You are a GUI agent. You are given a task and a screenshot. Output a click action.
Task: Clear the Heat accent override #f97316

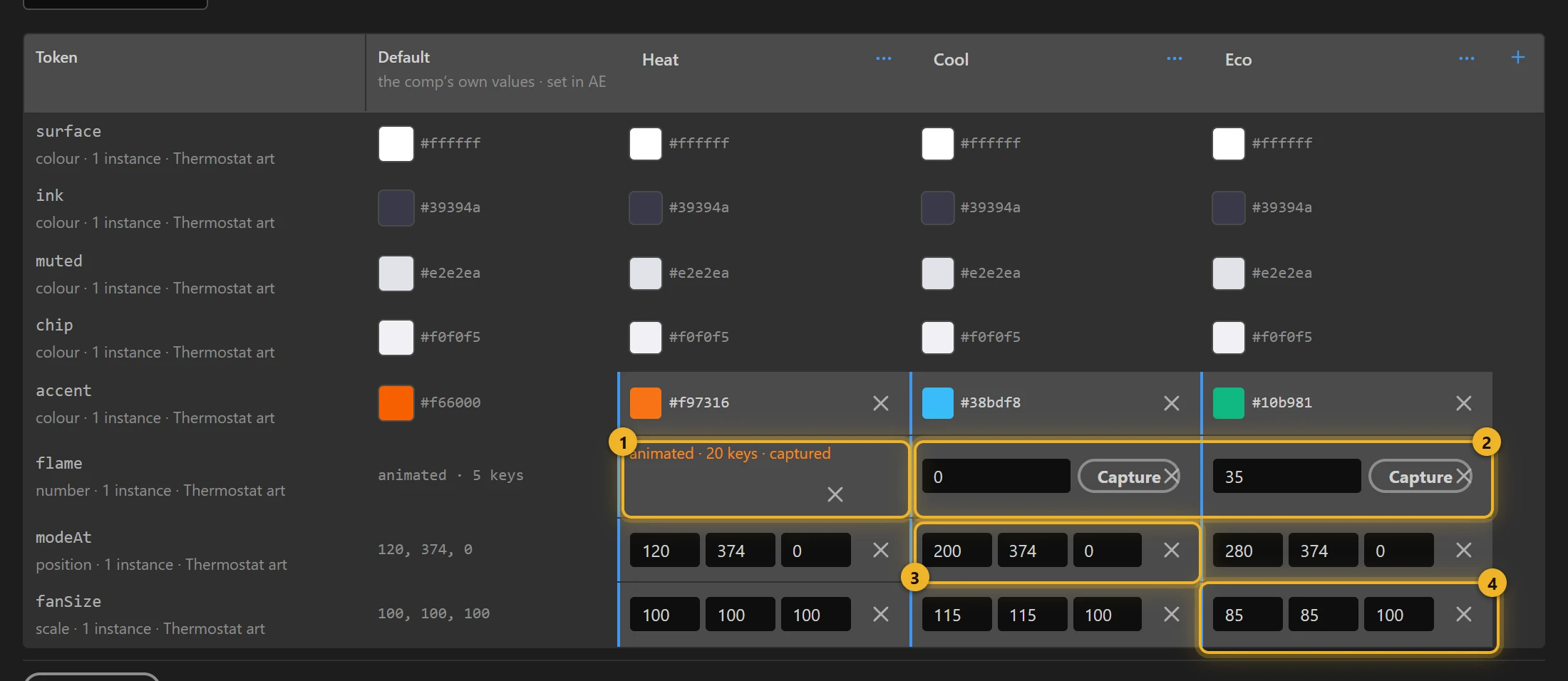coord(881,403)
